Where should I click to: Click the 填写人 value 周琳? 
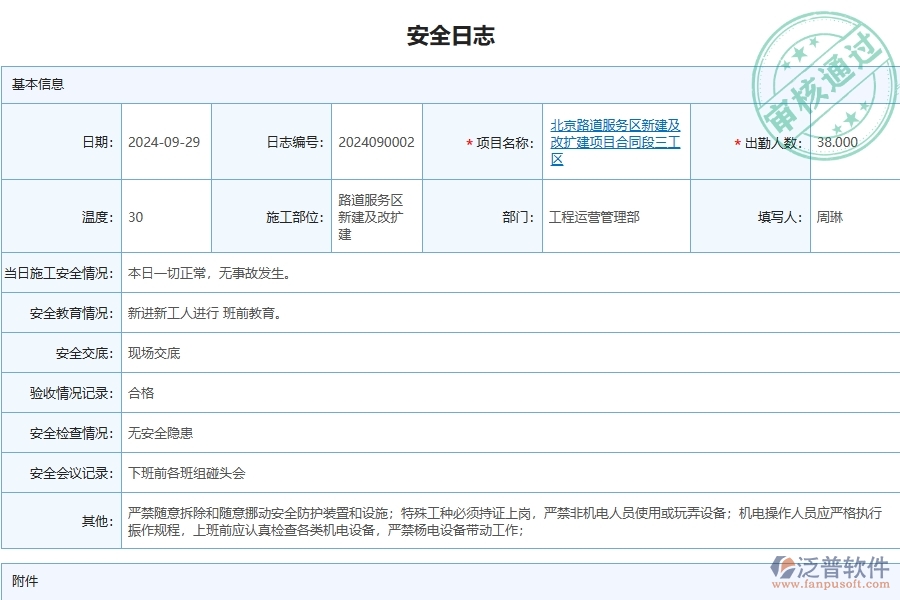pyautogui.click(x=830, y=216)
